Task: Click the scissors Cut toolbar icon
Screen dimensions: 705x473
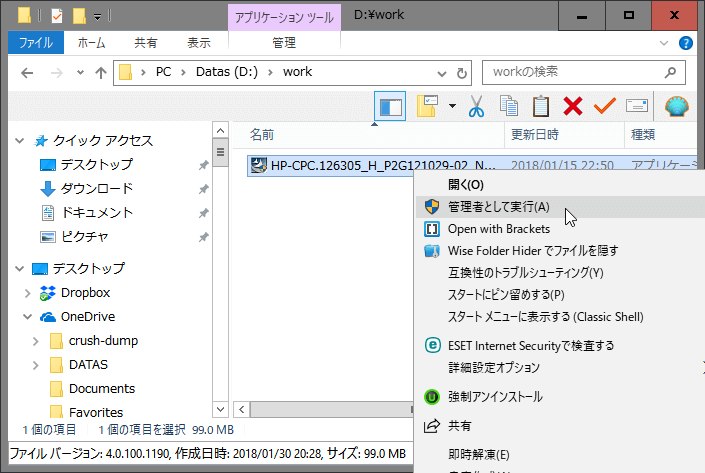Action: (x=476, y=106)
